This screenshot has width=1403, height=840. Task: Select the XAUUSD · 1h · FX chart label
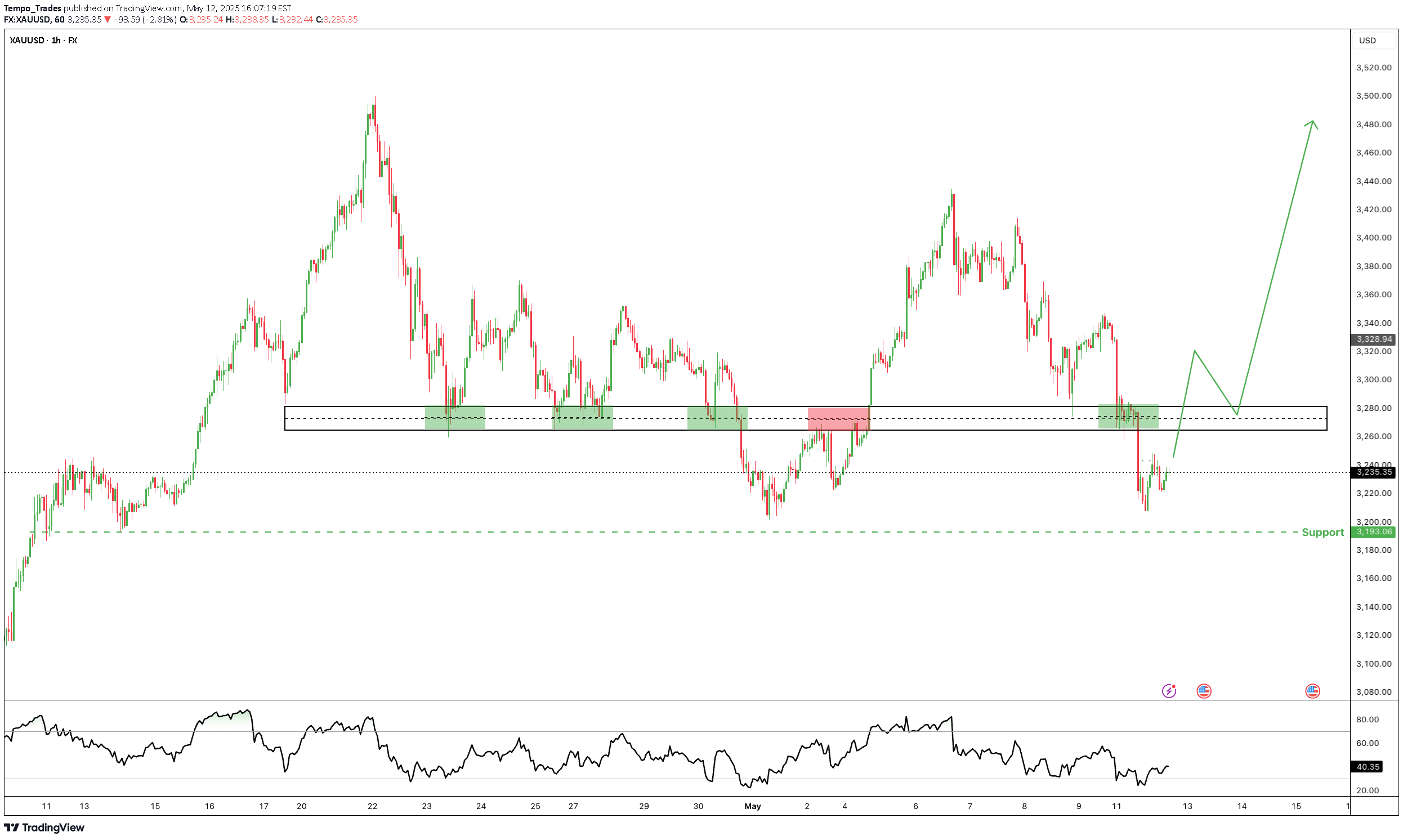[x=43, y=41]
